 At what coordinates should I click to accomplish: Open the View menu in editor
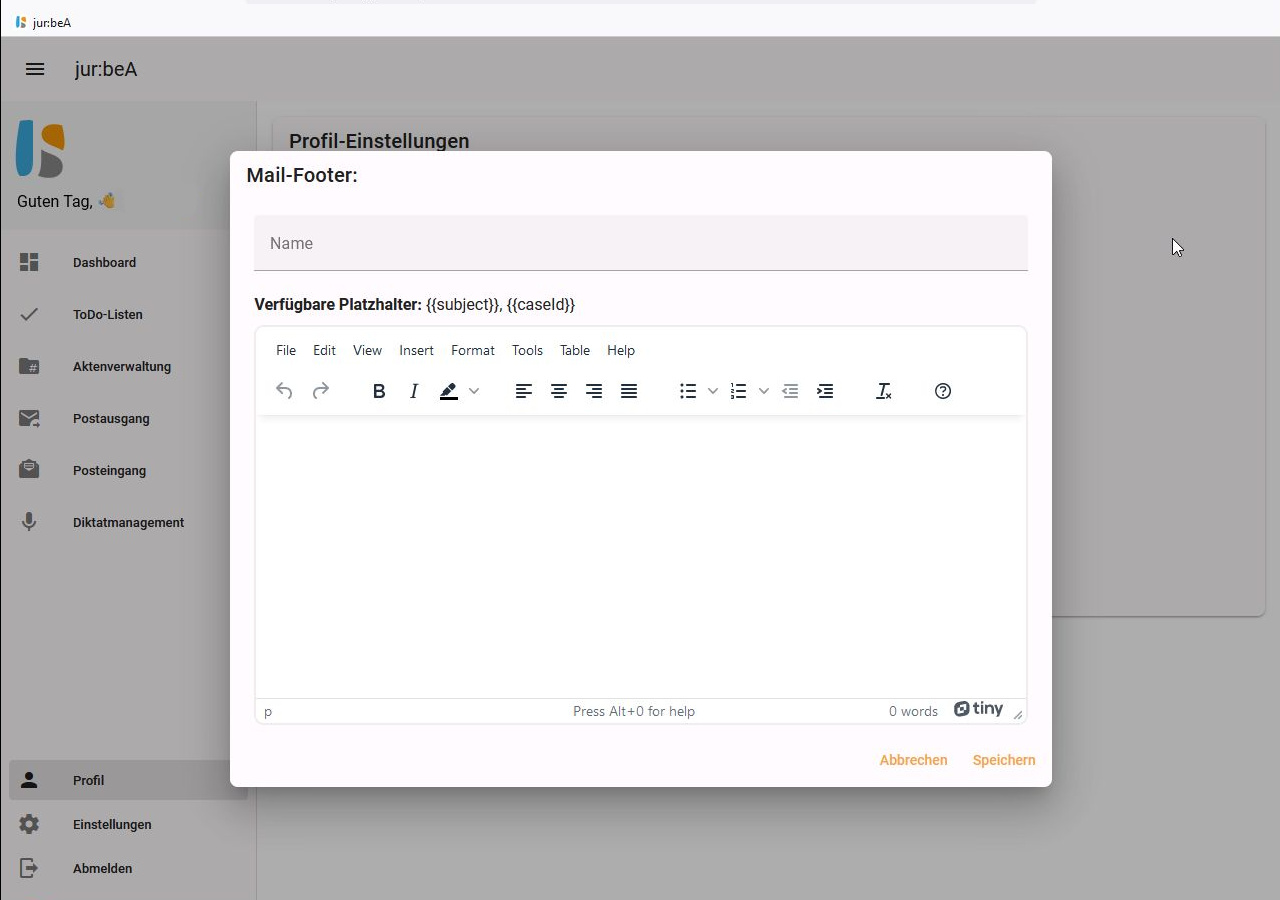click(x=367, y=350)
